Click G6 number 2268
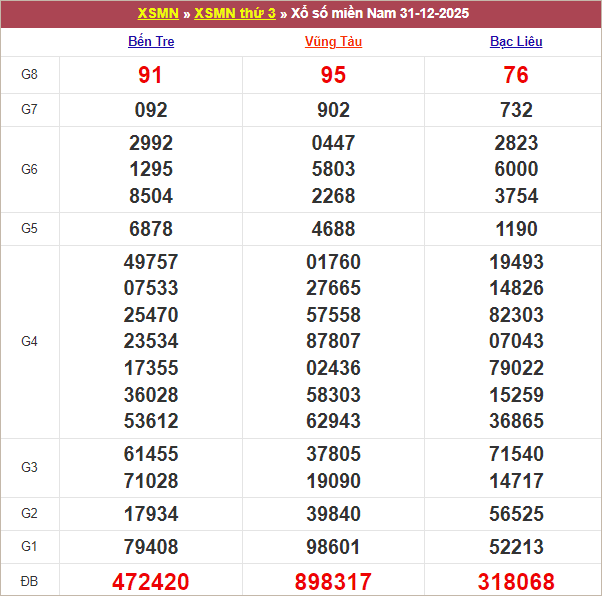Image resolution: width=602 pixels, height=596 pixels. (x=333, y=196)
